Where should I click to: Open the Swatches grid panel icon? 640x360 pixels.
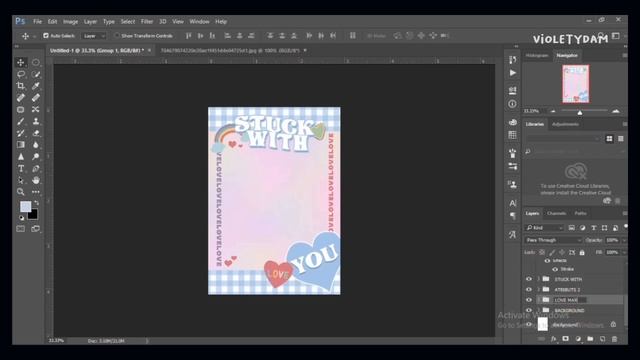513,135
